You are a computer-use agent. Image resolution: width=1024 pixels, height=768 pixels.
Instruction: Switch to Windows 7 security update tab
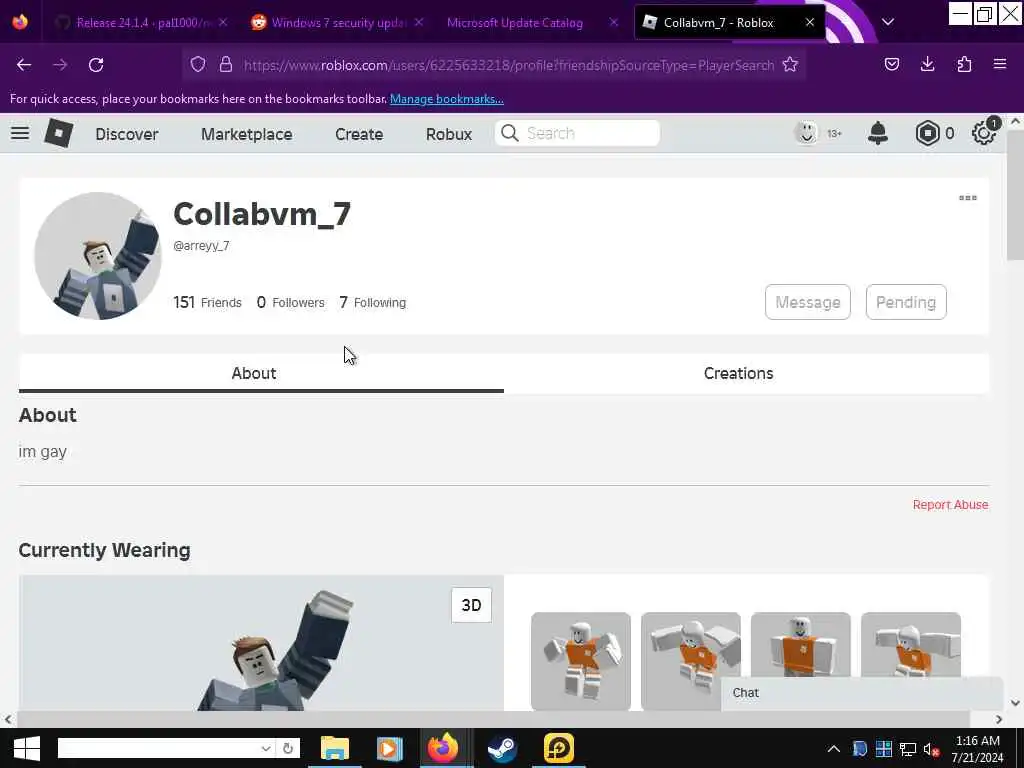(x=330, y=22)
